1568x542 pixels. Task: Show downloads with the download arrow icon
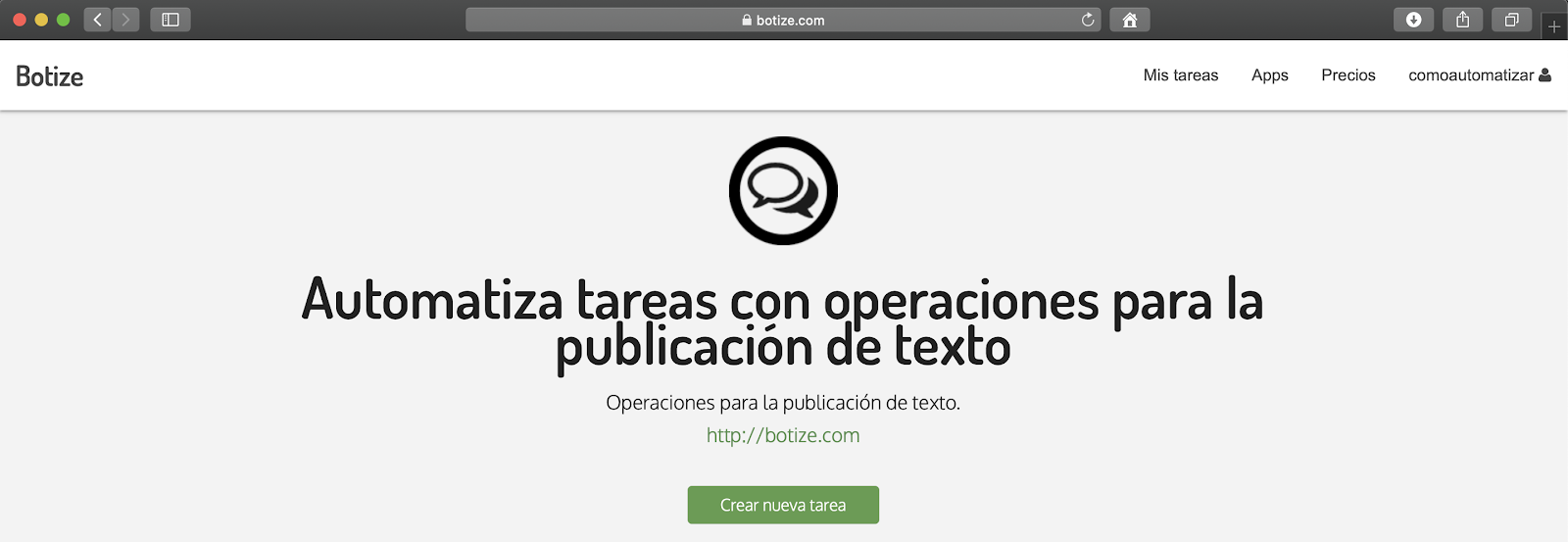[1414, 20]
